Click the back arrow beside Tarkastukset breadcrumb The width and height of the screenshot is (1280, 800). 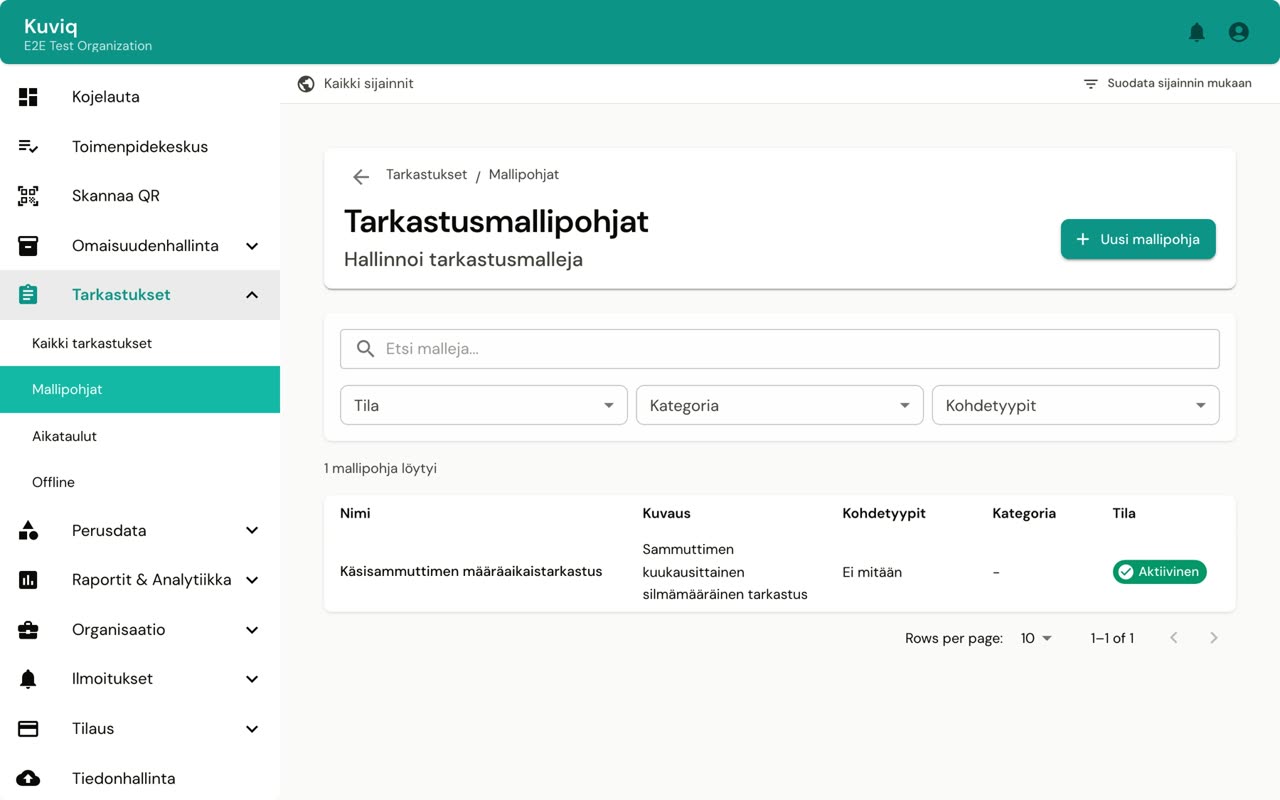[x=361, y=177]
